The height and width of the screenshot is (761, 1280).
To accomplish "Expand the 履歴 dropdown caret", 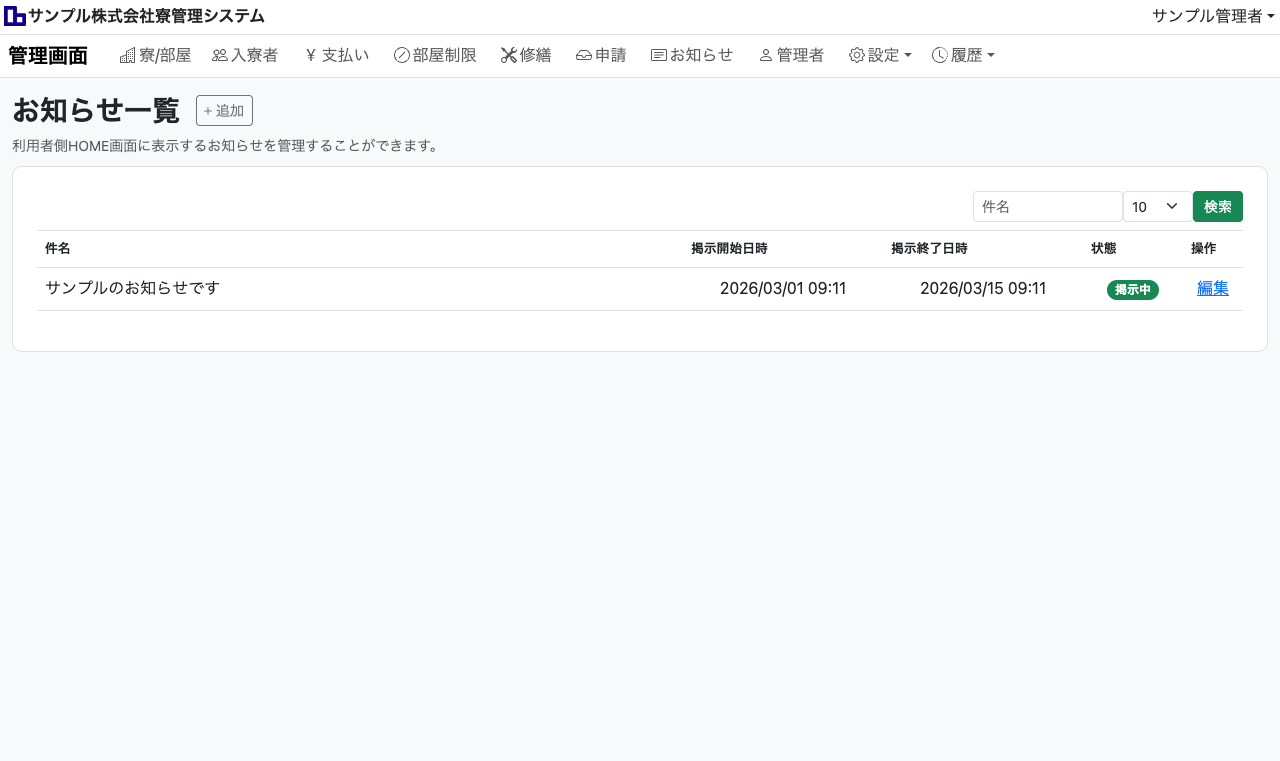I will pyautogui.click(x=991, y=56).
